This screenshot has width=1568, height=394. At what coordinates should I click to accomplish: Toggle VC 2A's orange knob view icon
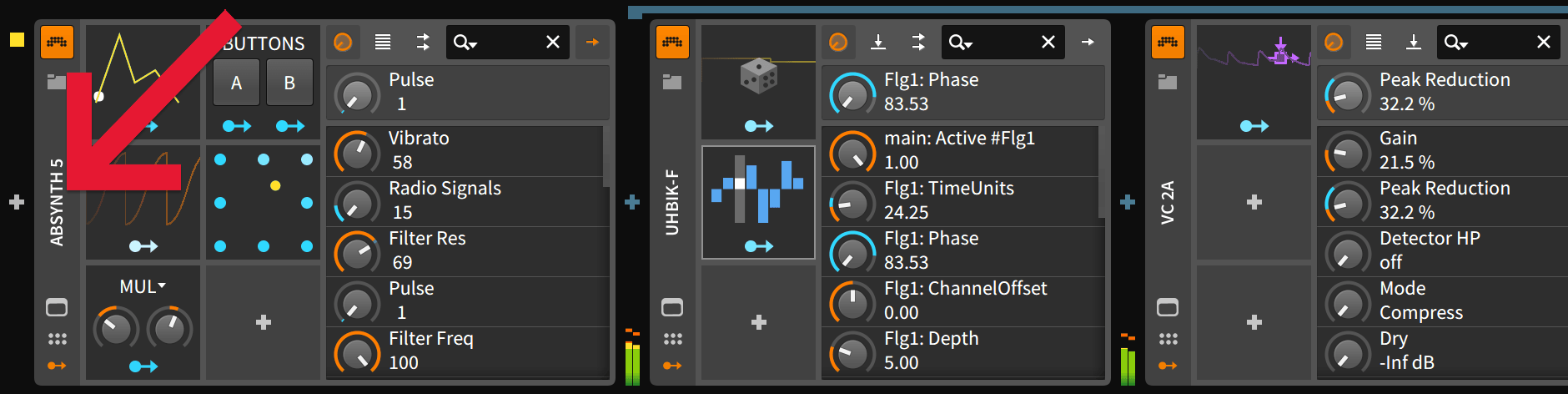1334,42
